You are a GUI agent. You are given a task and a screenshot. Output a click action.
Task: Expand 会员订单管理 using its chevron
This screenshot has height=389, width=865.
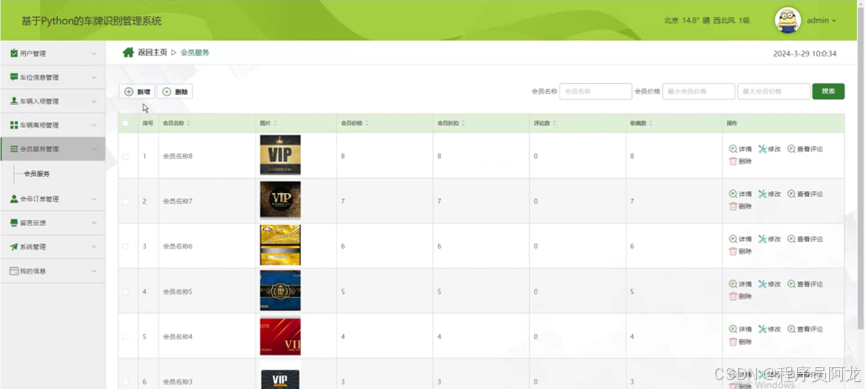click(94, 199)
